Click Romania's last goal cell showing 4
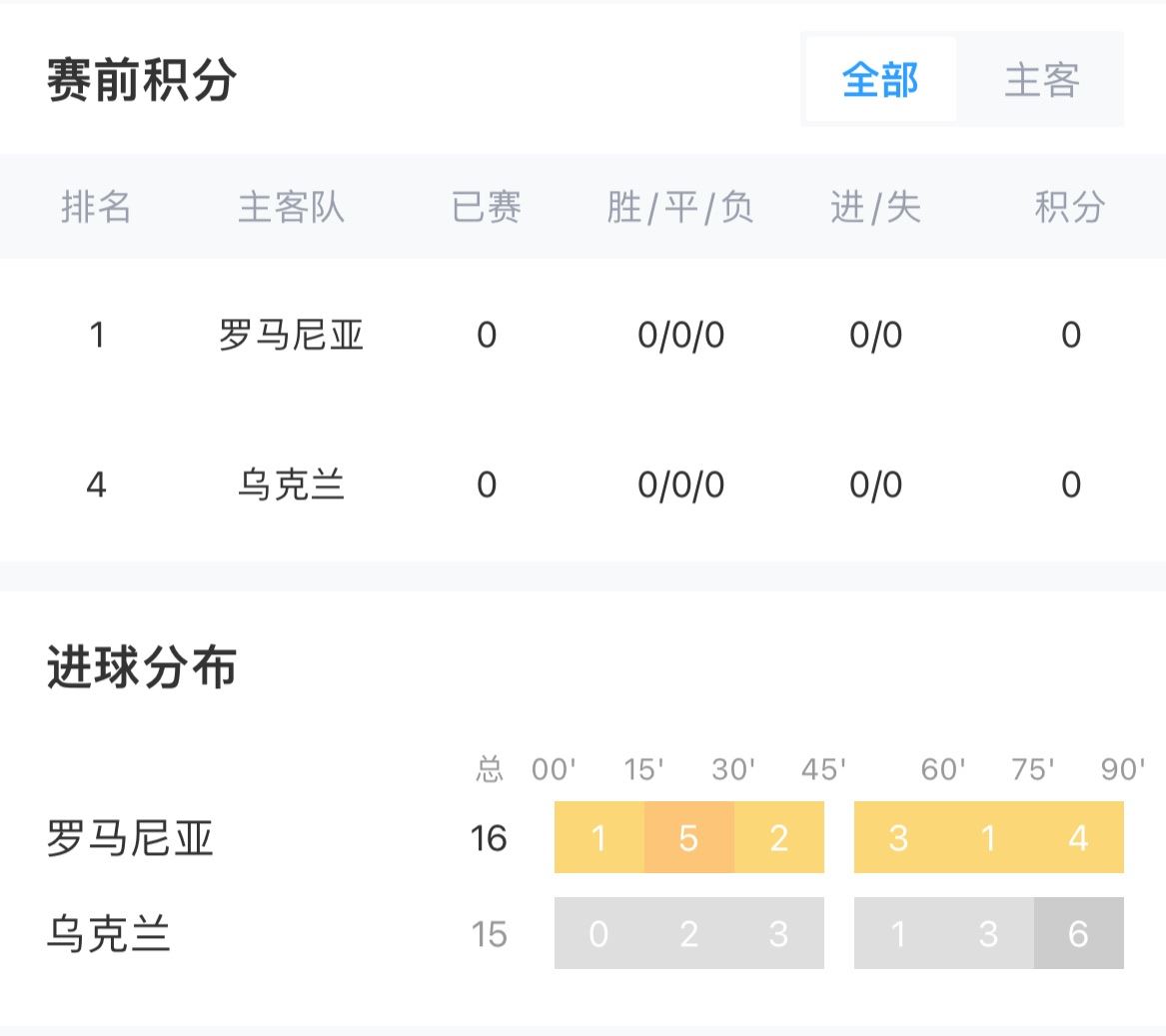The image size is (1166, 1036). (1078, 837)
